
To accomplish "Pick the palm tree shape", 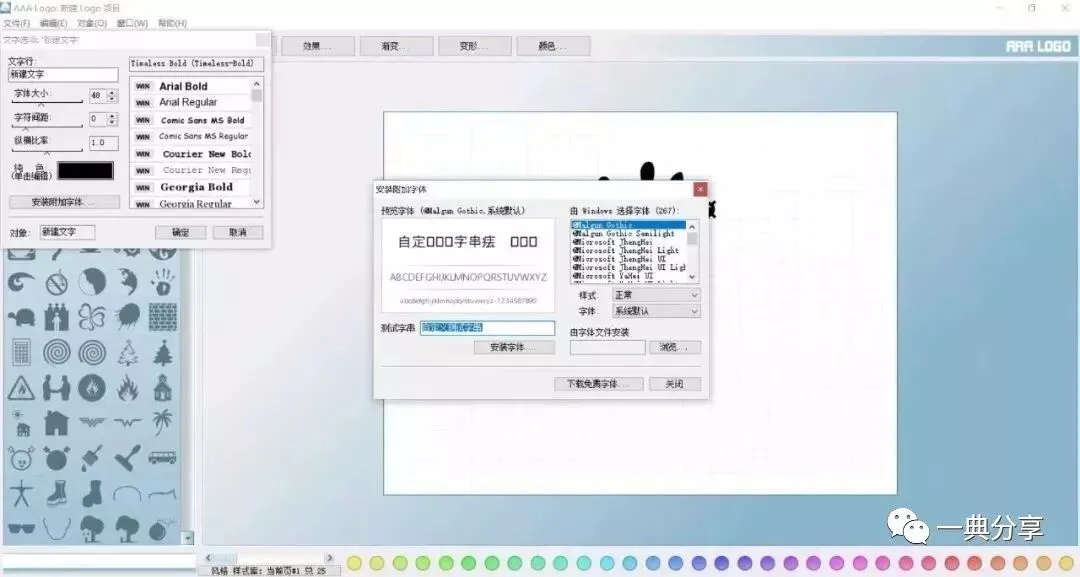I will 163,422.
